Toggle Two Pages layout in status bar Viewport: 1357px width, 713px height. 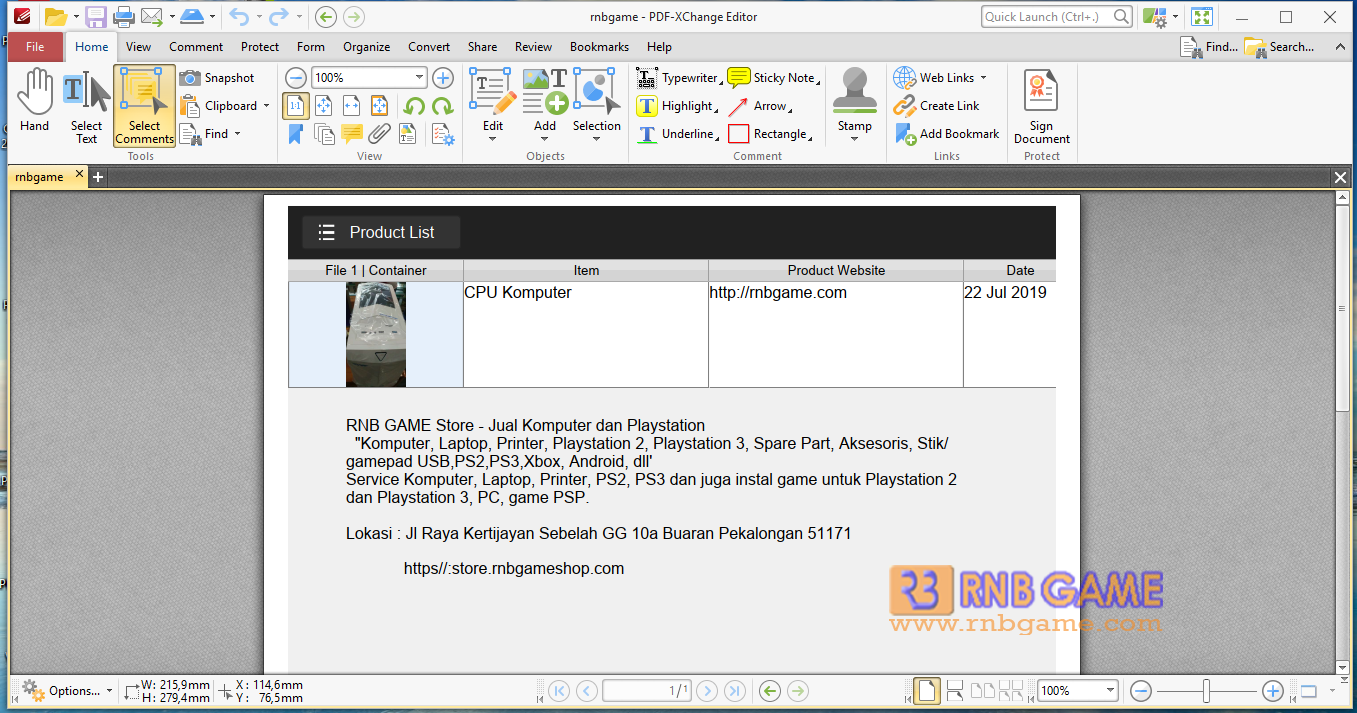pos(983,691)
